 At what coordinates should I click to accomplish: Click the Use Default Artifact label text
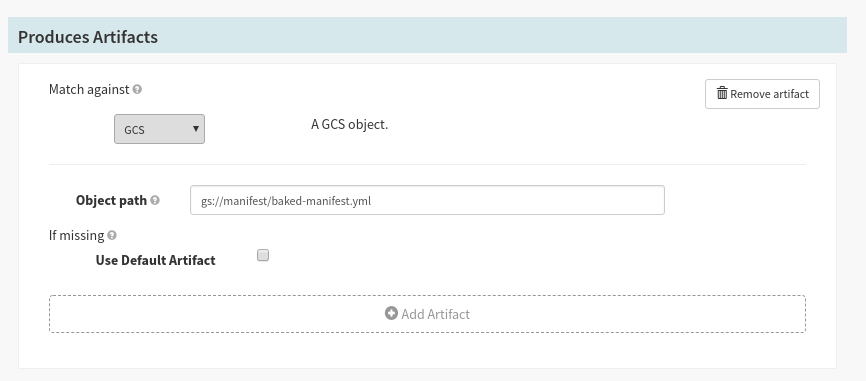click(155, 260)
